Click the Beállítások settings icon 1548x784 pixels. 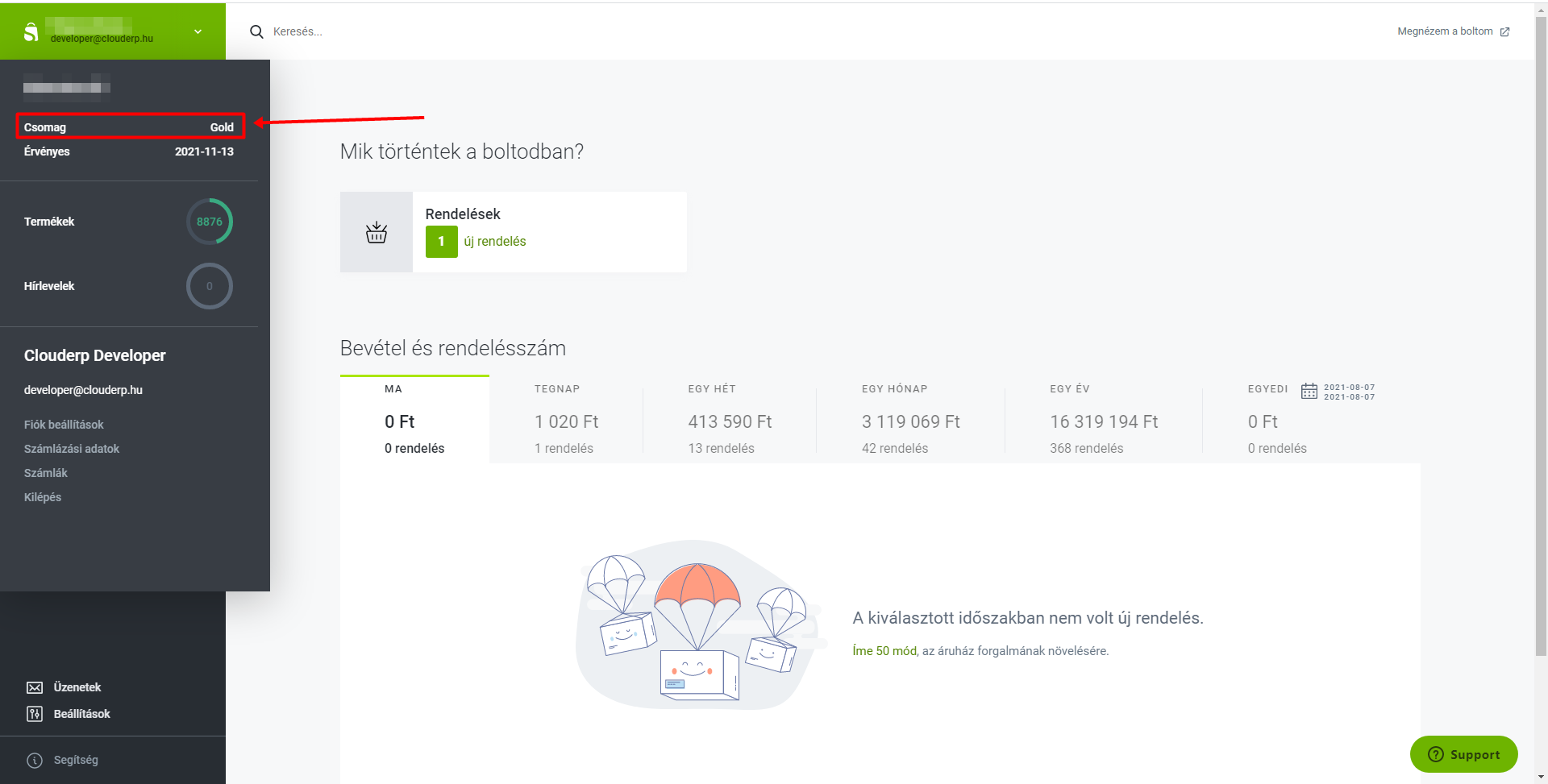[35, 714]
